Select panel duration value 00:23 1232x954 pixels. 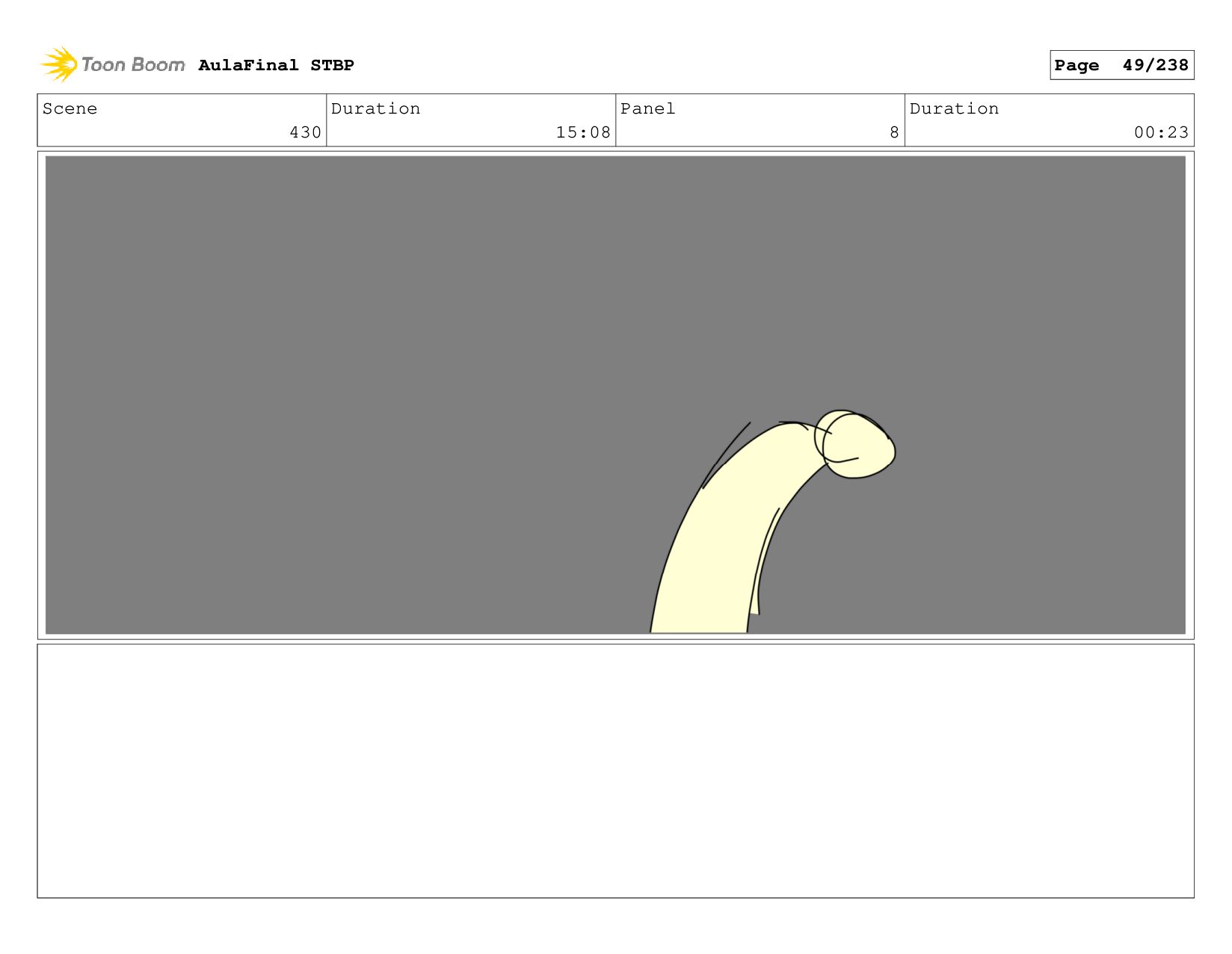click(1161, 132)
